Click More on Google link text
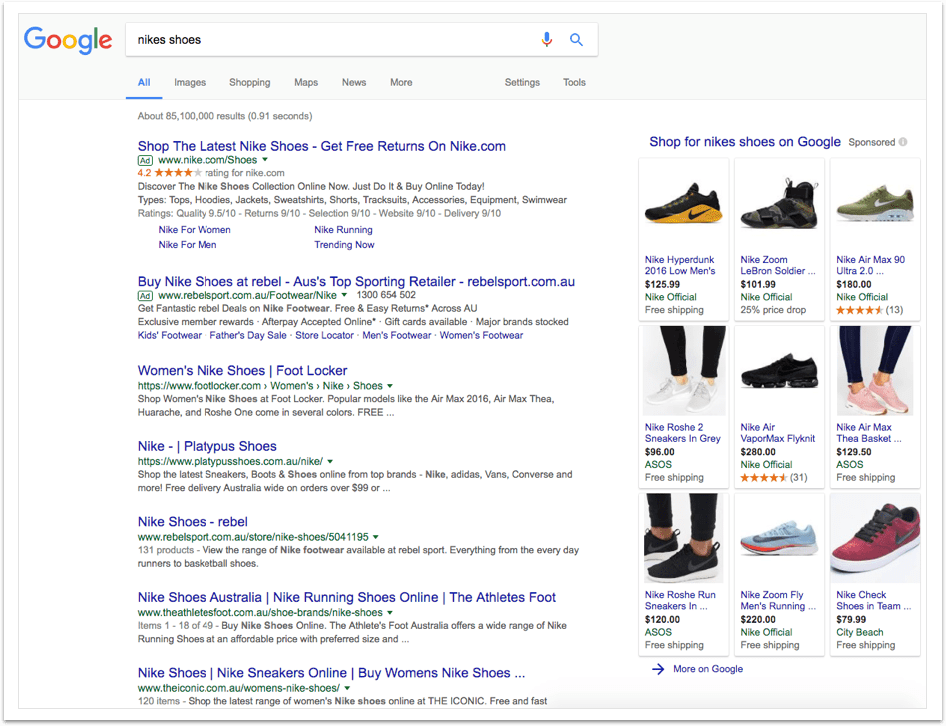This screenshot has height=726, width=946. [708, 669]
